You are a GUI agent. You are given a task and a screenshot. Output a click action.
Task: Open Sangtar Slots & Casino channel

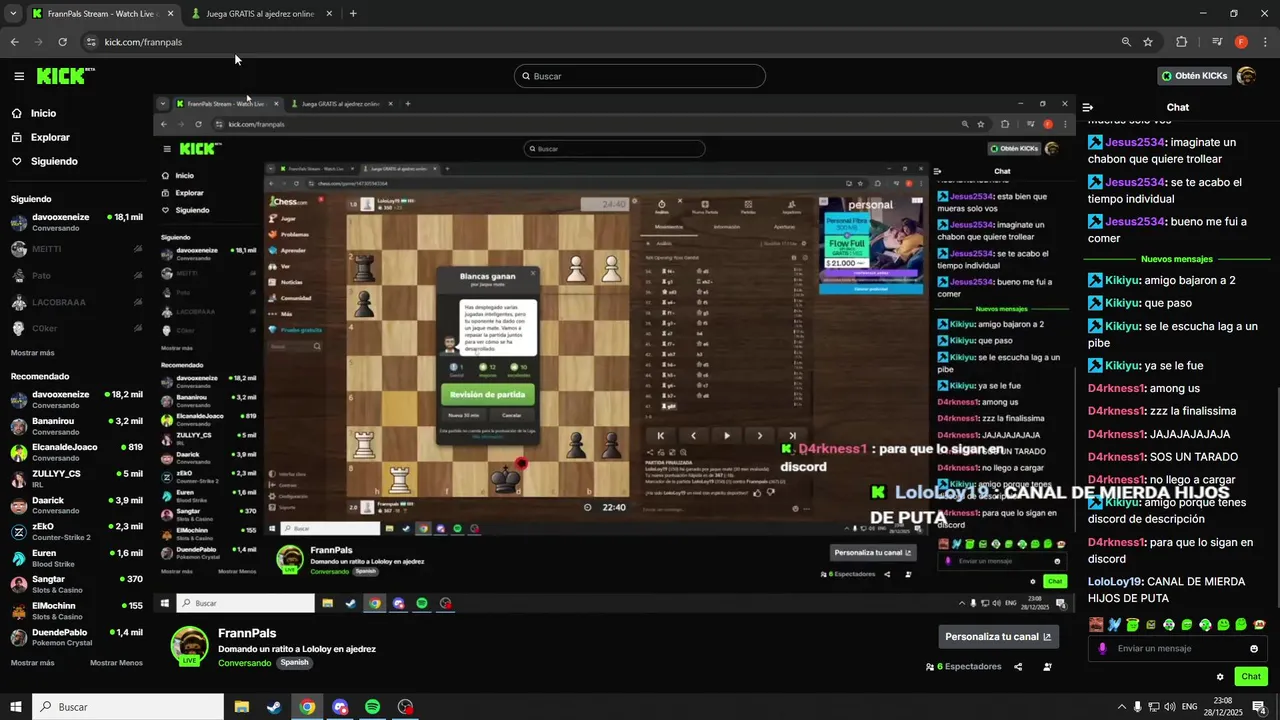pos(76,585)
